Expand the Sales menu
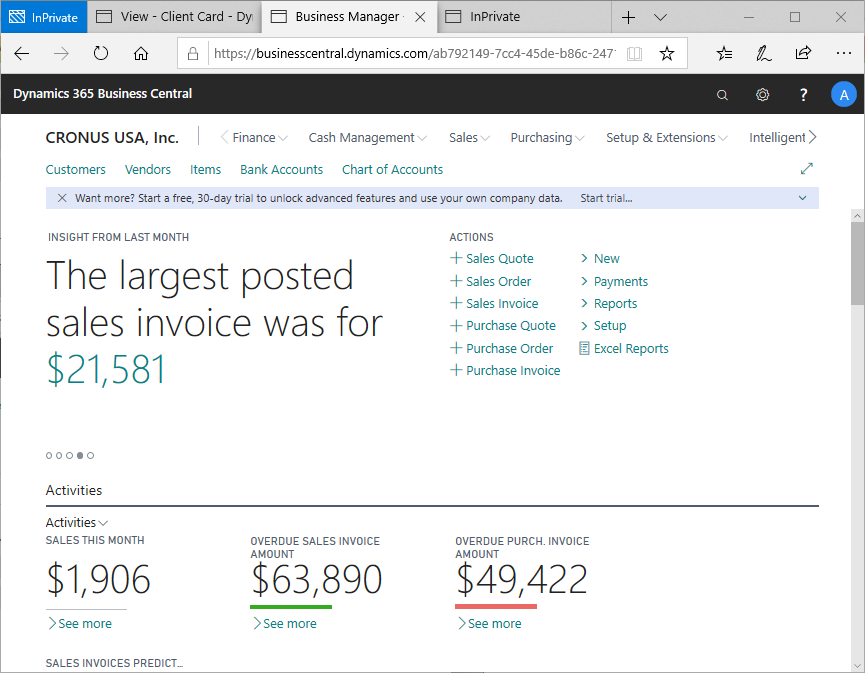 469,137
